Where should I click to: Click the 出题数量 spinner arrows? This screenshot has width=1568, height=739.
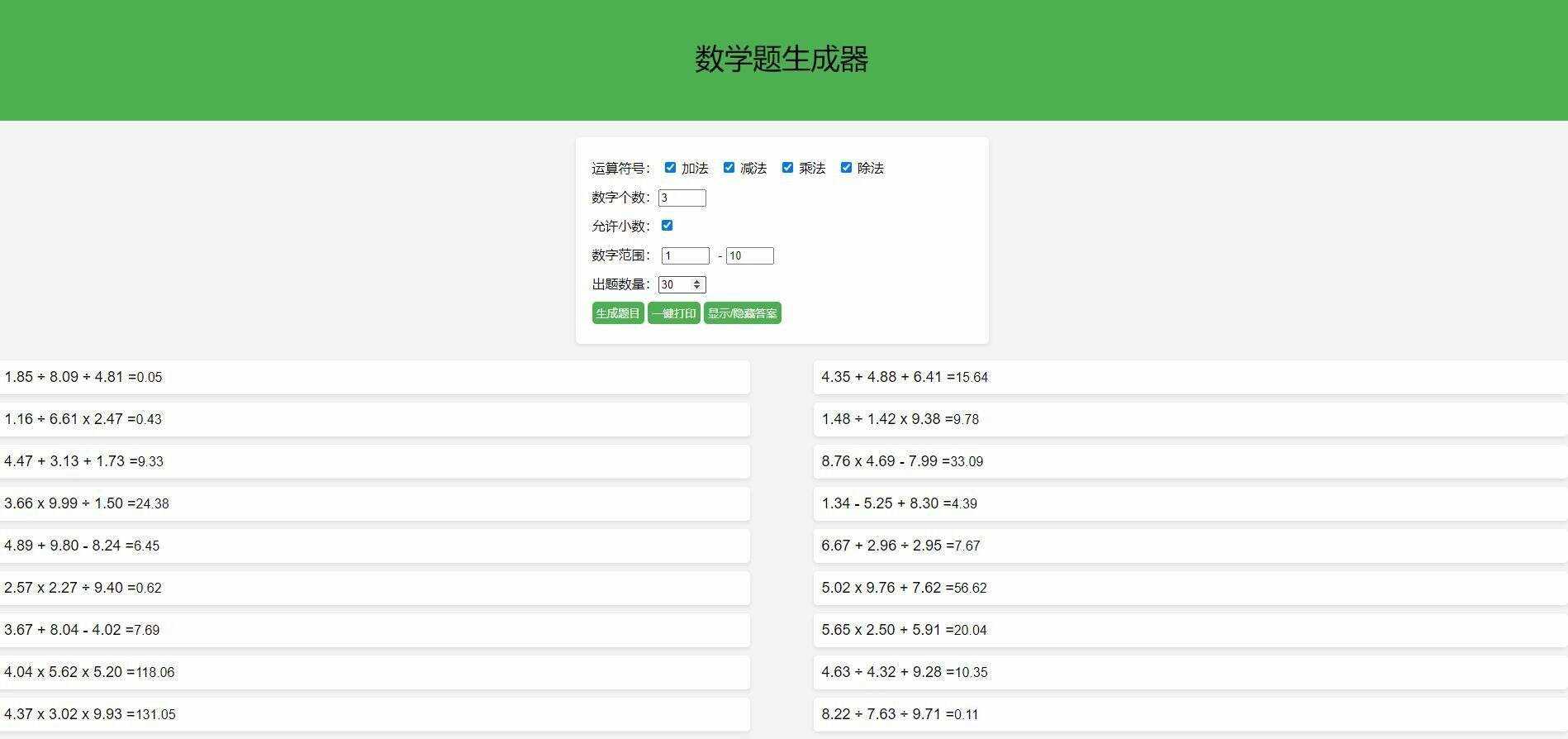[697, 285]
